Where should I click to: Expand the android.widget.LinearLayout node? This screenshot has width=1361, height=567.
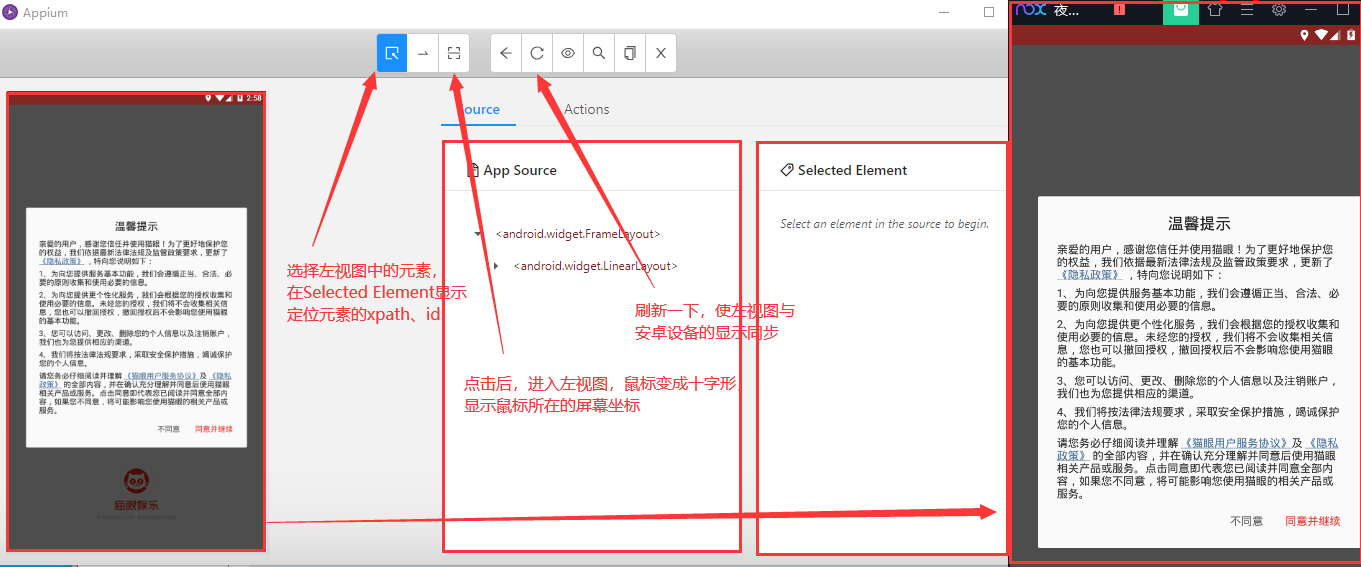click(496, 266)
